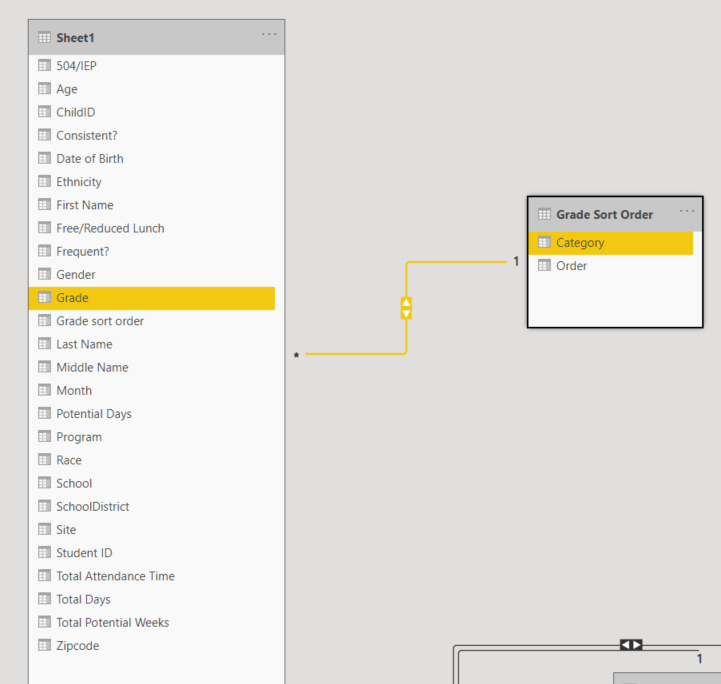Click the column icon next to Zipcode
Screen dimensions: 721x684
pos(44,645)
